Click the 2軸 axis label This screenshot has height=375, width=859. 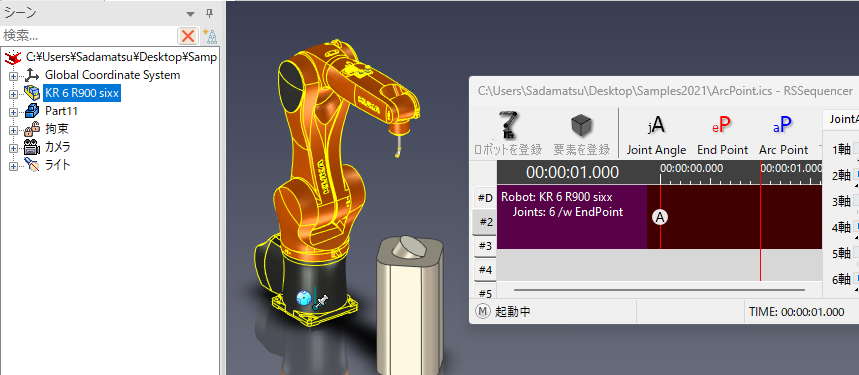point(841,175)
